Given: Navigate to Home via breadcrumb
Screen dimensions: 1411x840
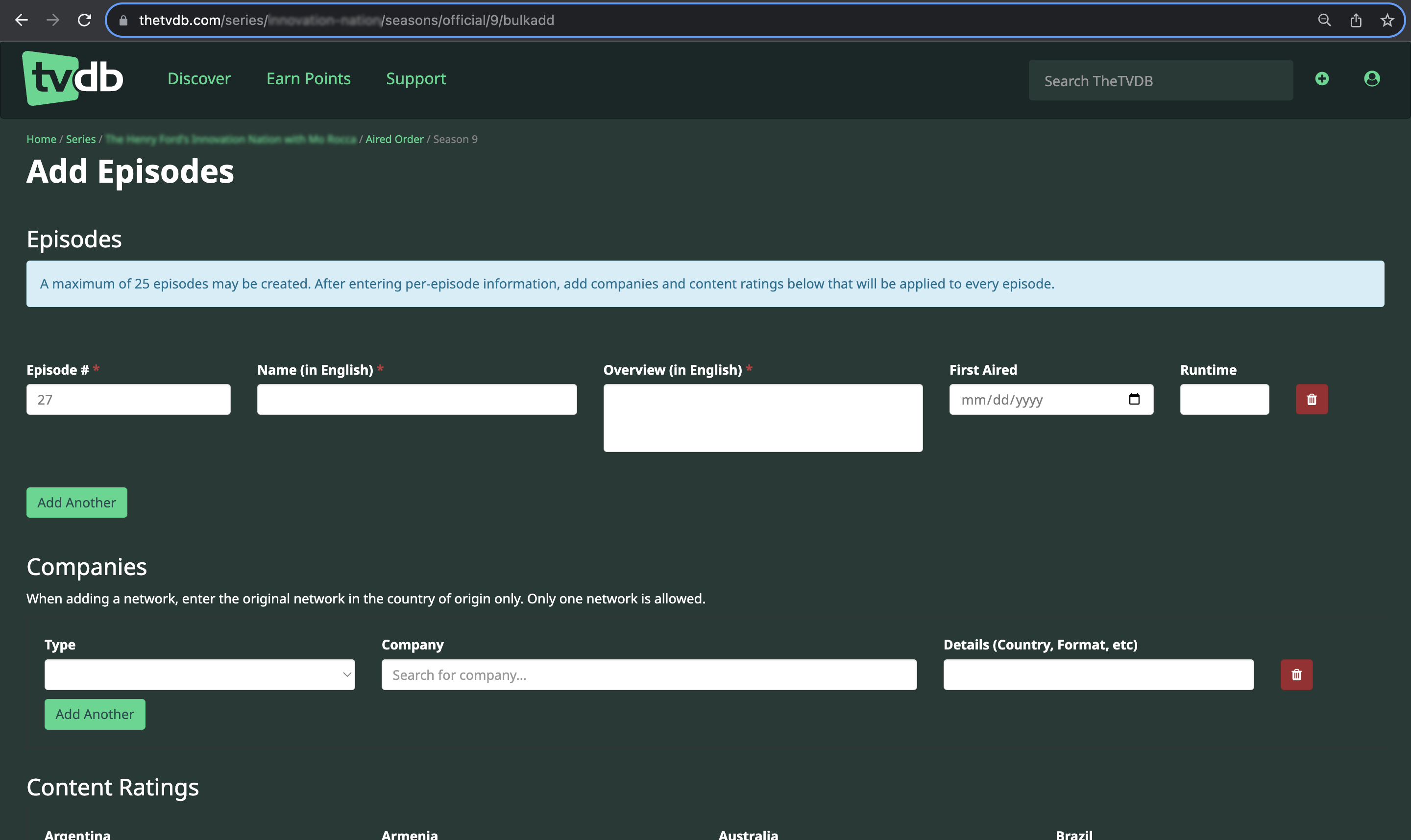Looking at the screenshot, I should point(41,139).
